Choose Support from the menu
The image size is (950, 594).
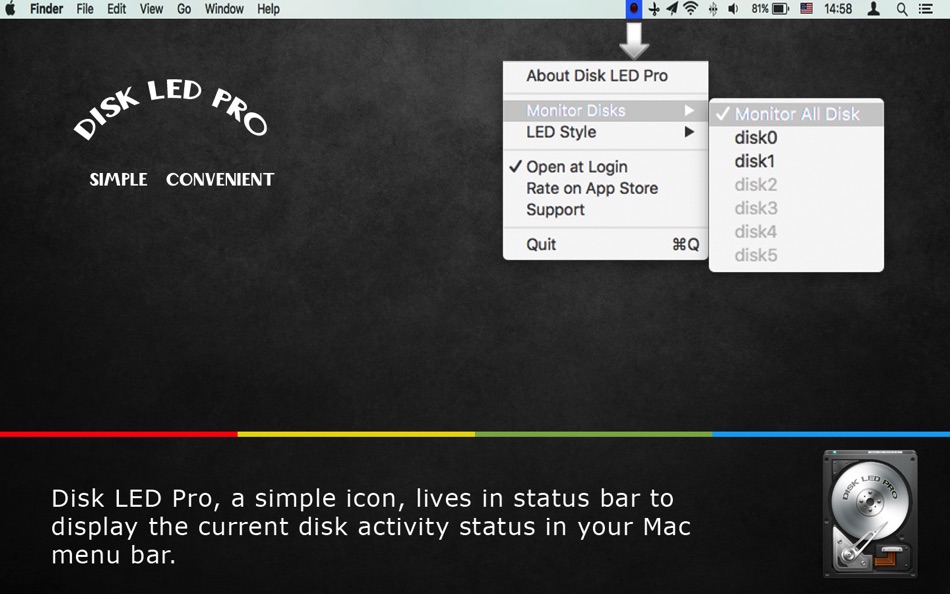(605, 210)
